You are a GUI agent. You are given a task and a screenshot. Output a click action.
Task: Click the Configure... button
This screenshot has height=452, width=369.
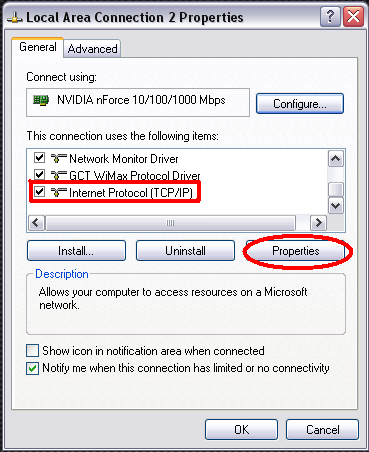(x=300, y=104)
